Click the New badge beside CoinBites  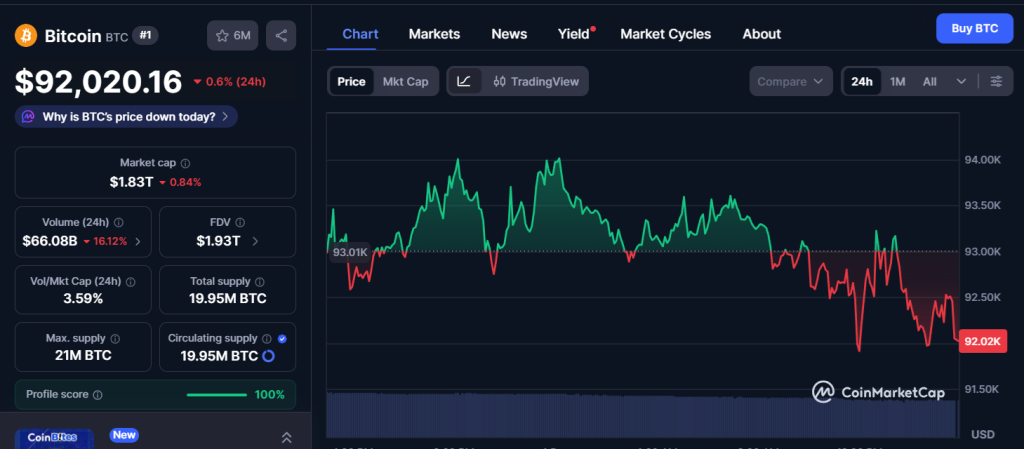124,435
